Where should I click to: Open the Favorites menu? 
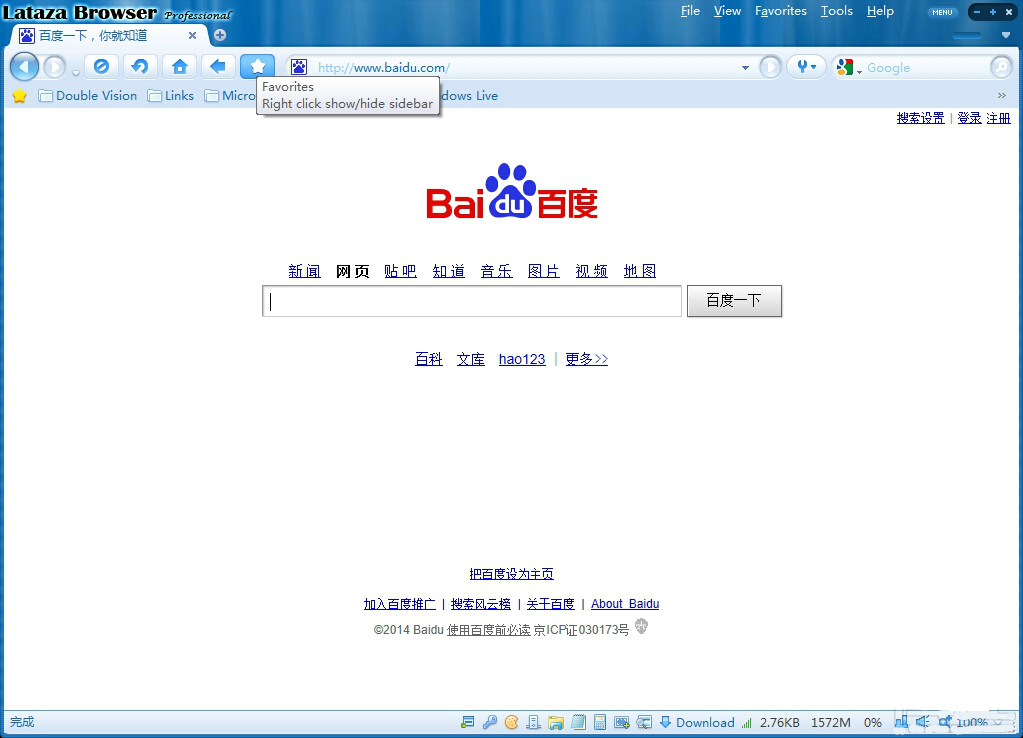781,11
